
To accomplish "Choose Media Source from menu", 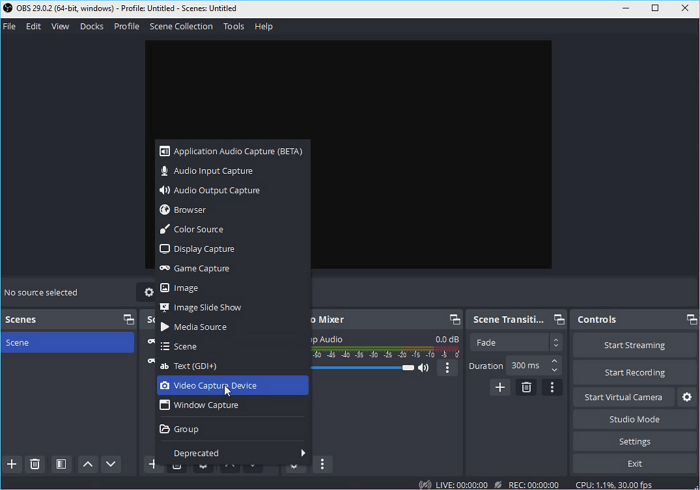I will click(233, 327).
